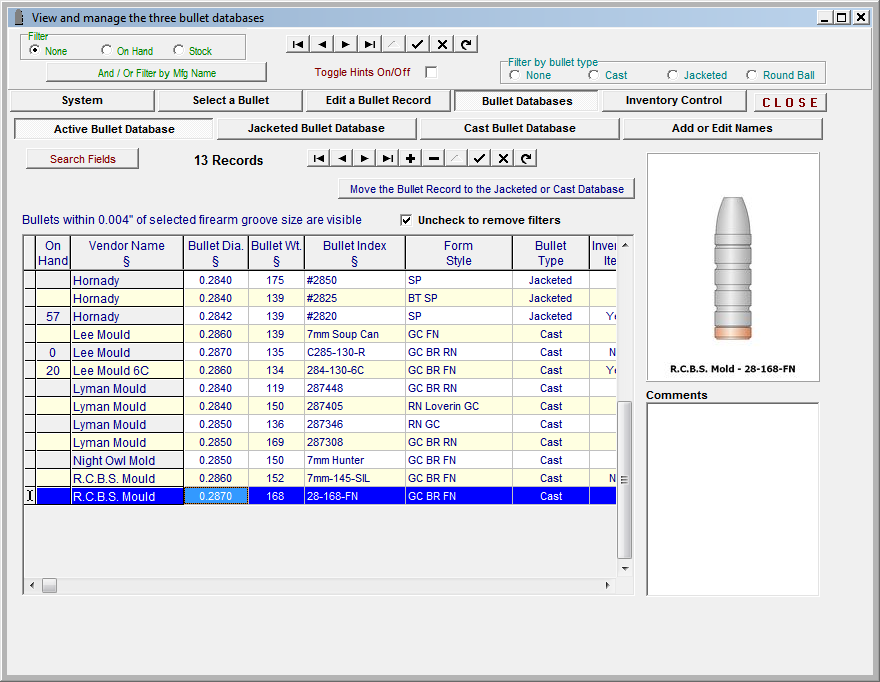Click the grid's vertical scrollbar down arrow

[x=625, y=569]
